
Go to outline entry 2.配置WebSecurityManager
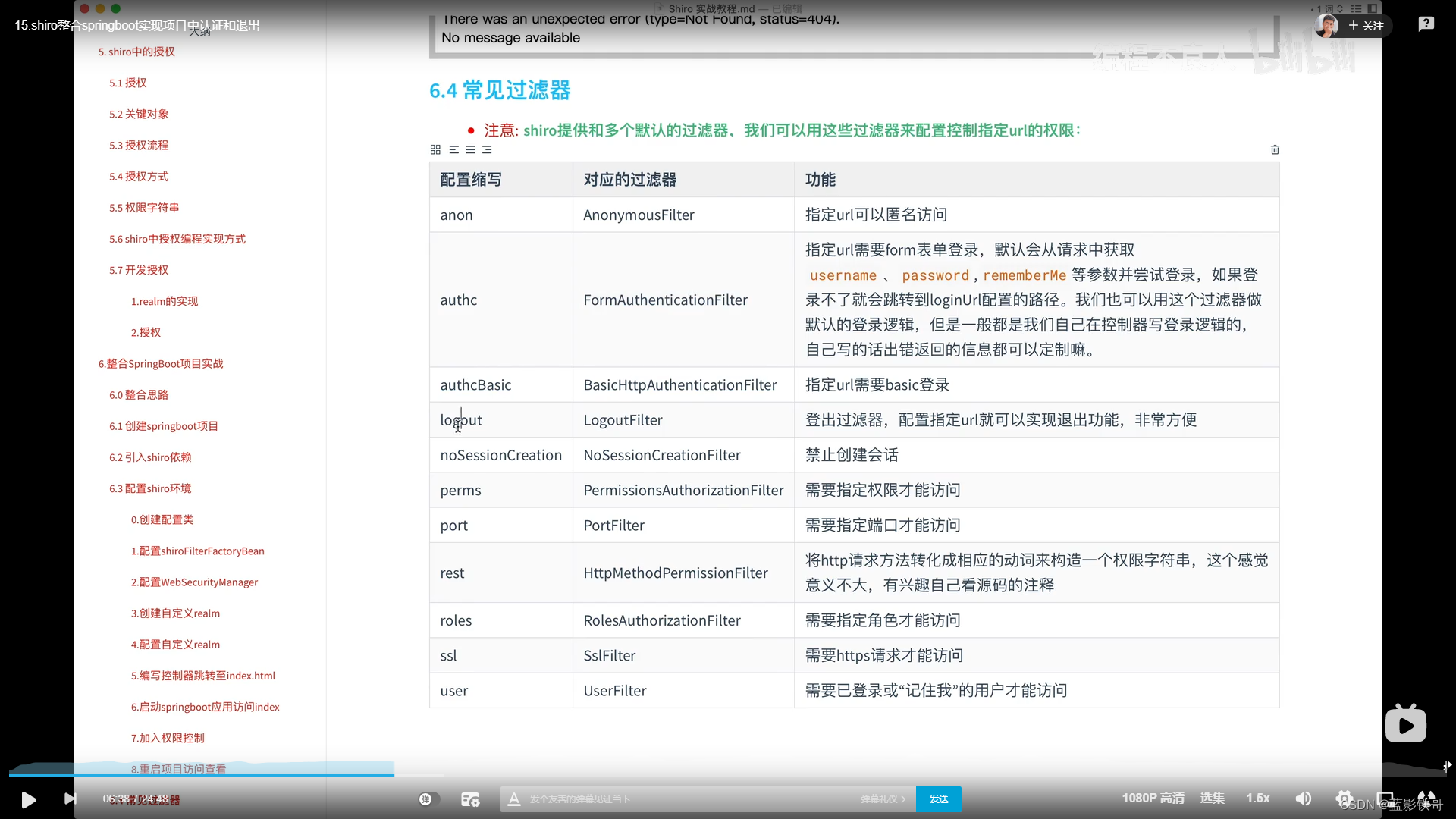tap(194, 582)
